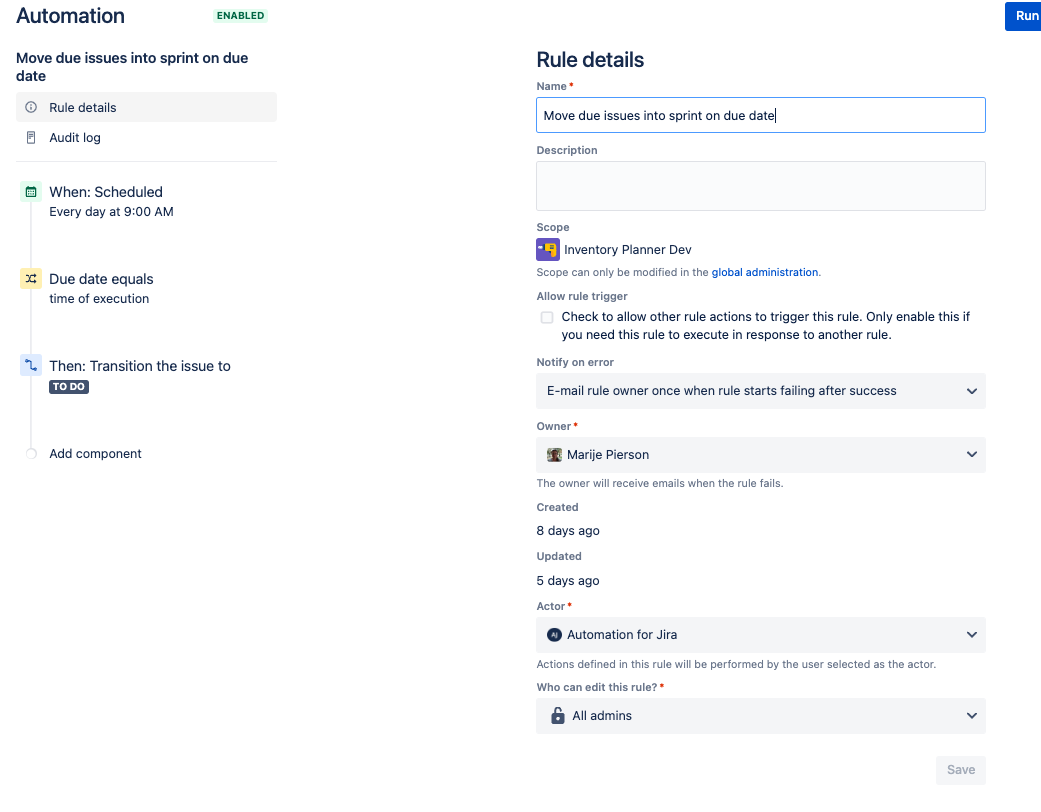Click the Automation for Jira robot icon

[x=555, y=634]
